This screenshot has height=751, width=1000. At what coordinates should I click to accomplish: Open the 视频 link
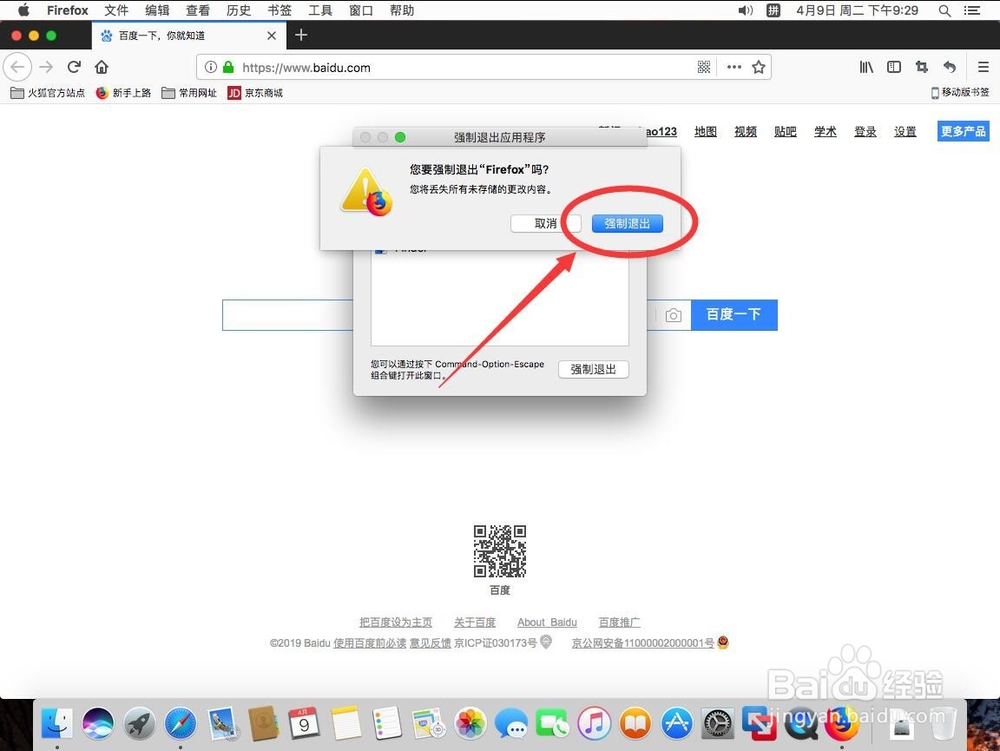[745, 131]
